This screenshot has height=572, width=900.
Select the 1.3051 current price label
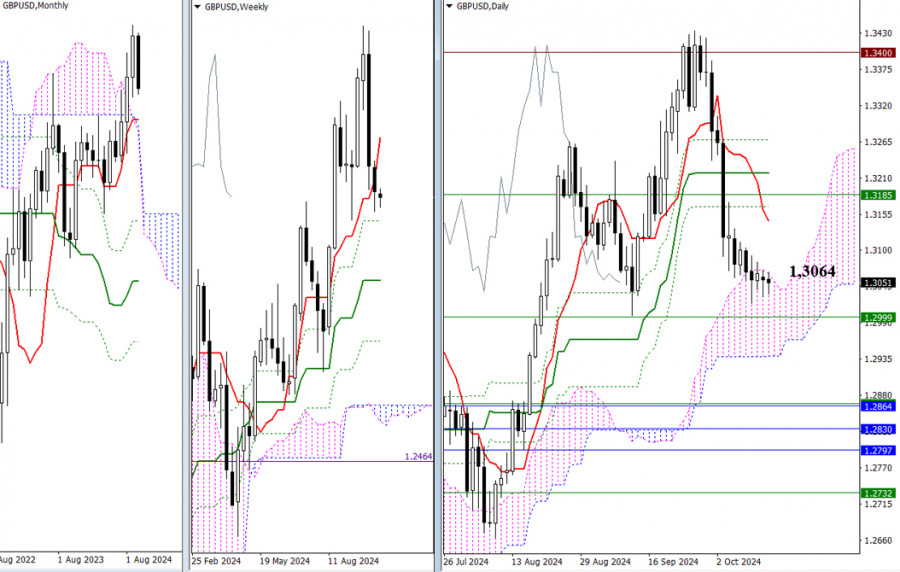point(878,282)
